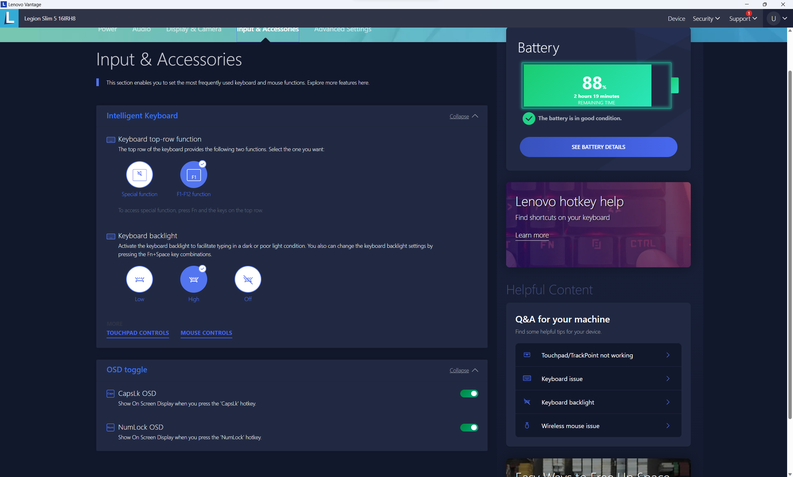793x477 pixels.
Task: Open the Touchpad Controls link
Action: pyautogui.click(x=138, y=333)
